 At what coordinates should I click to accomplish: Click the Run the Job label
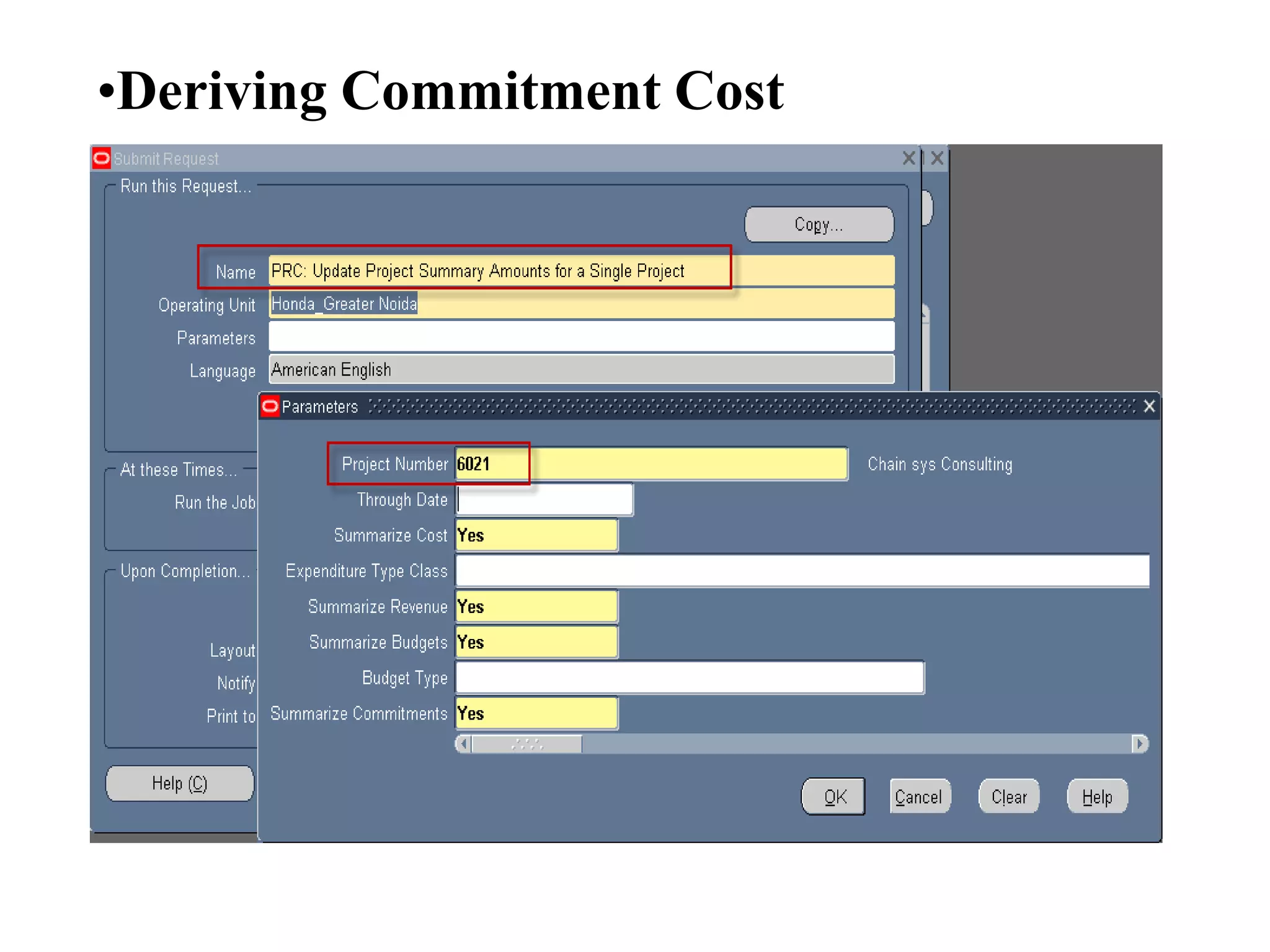click(215, 503)
